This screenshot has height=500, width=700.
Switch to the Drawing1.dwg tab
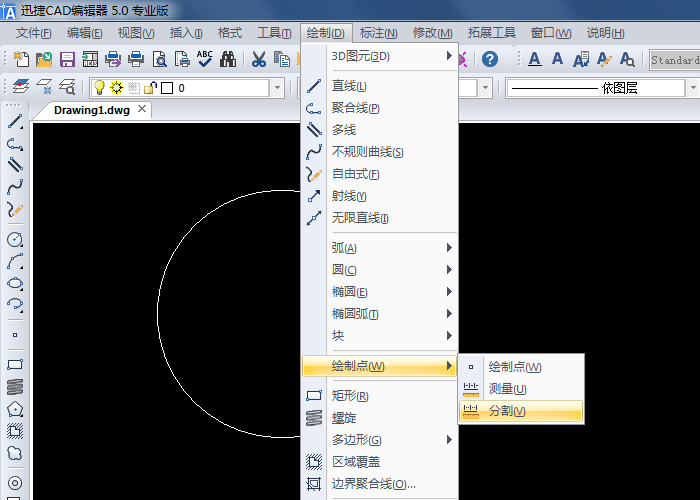coord(92,110)
